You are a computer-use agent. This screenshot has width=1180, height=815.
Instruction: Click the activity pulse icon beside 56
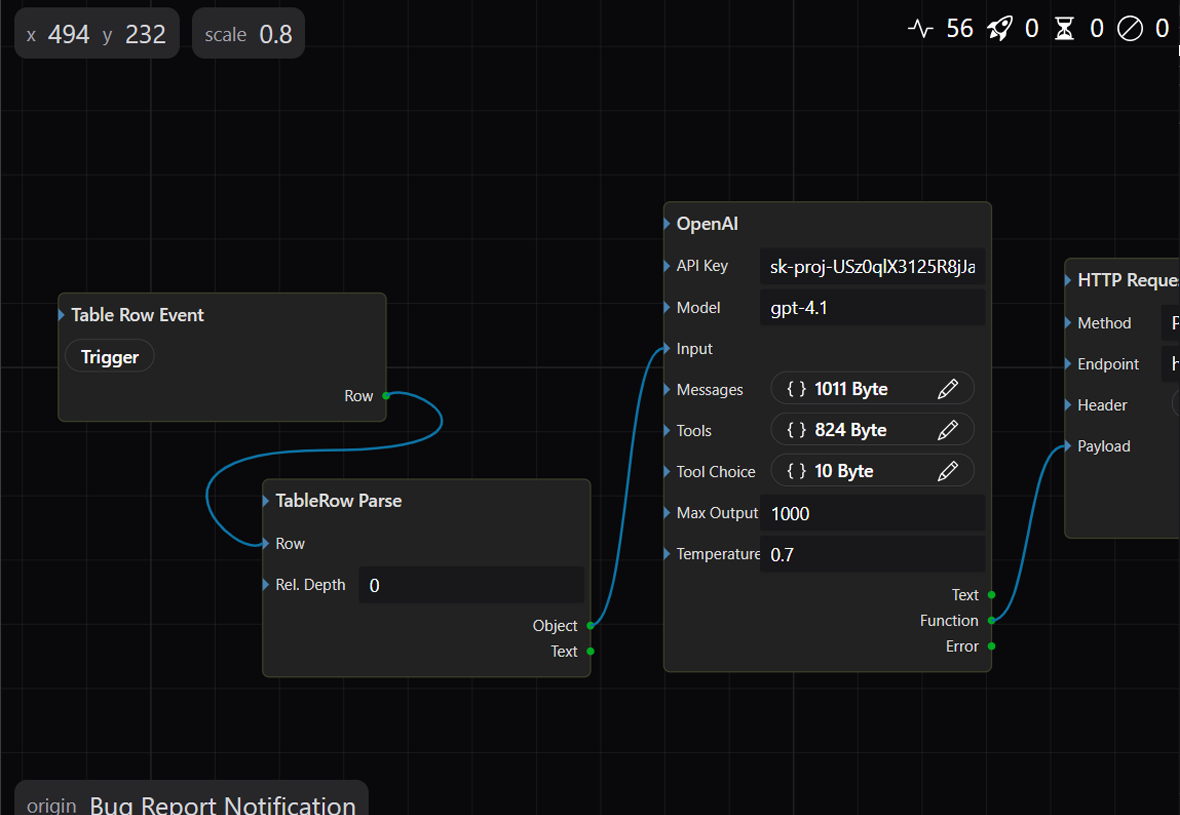click(920, 29)
